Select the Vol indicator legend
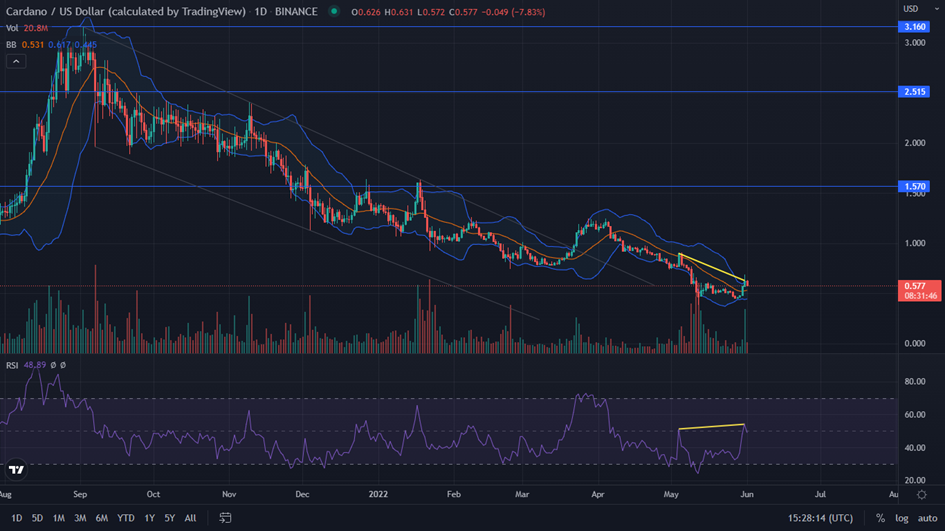The width and height of the screenshot is (945, 531). click(12, 28)
